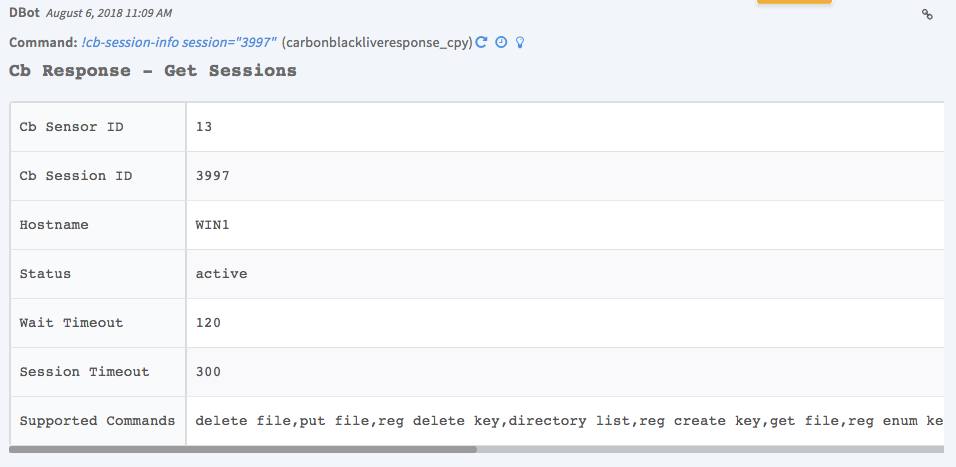Screen dimensions: 956x467
Task: Click the Wait Timeout value 120
Action: coord(208,323)
